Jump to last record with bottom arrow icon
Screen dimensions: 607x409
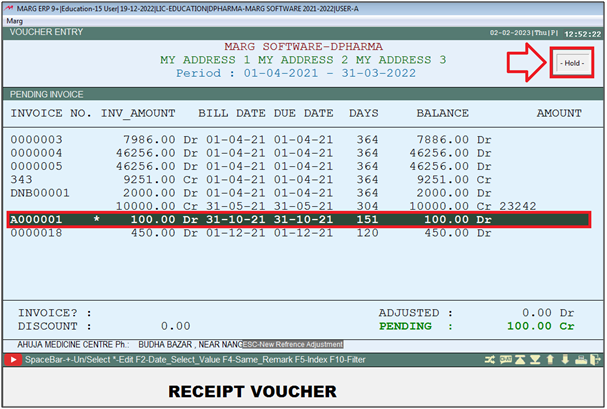click(x=535, y=360)
